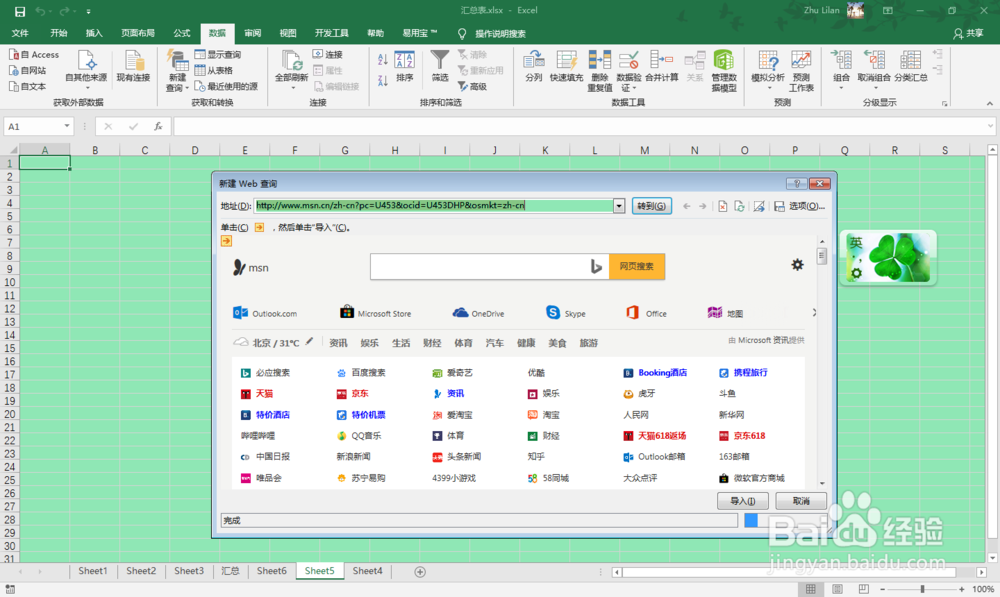Click the zoom slider handle in status bar
Screen dimensions: 1000x597
point(922,589)
